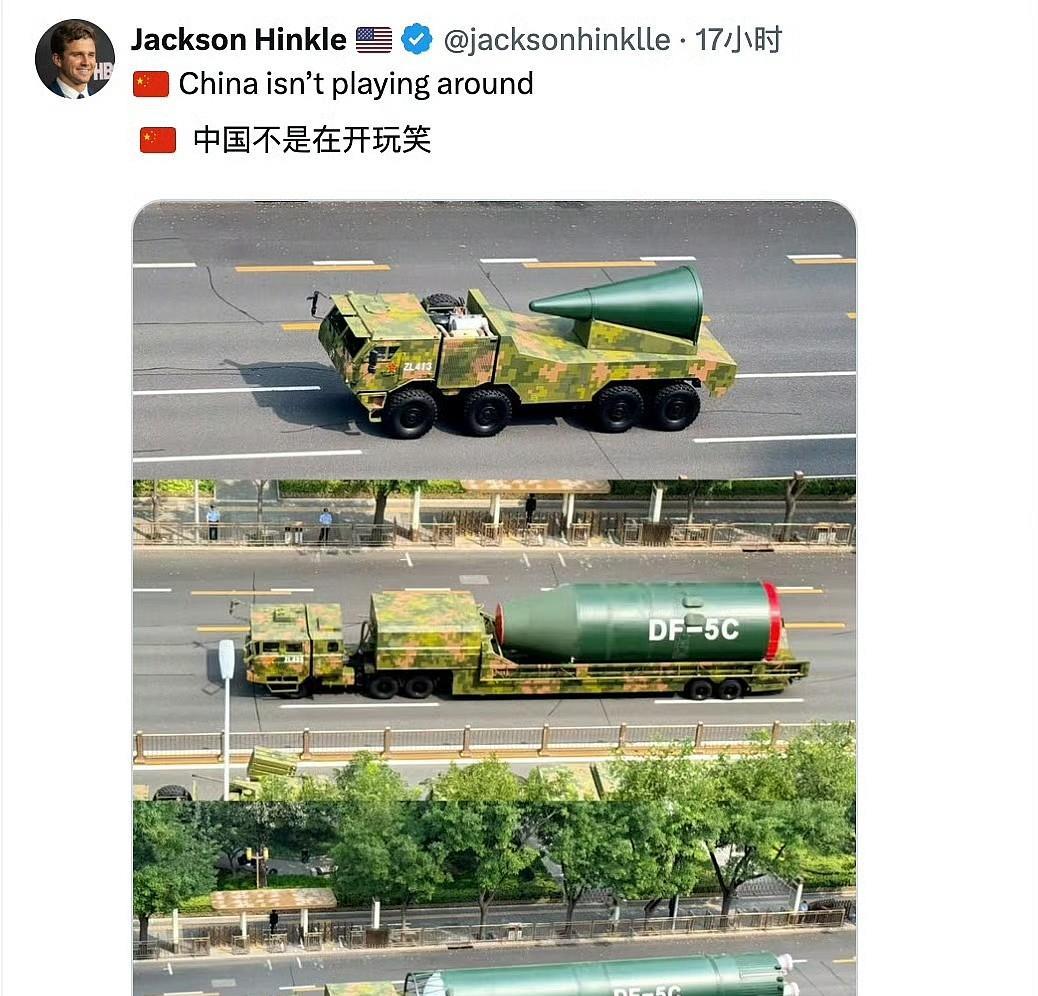Open the bottom photo with the tree-lined street
This screenshot has width=1038, height=996.
(x=494, y=898)
